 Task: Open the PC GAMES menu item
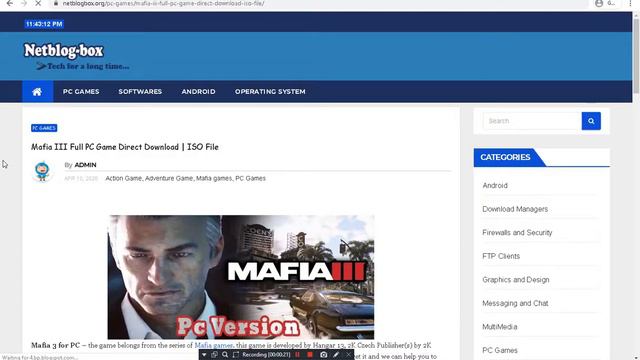pos(81,91)
